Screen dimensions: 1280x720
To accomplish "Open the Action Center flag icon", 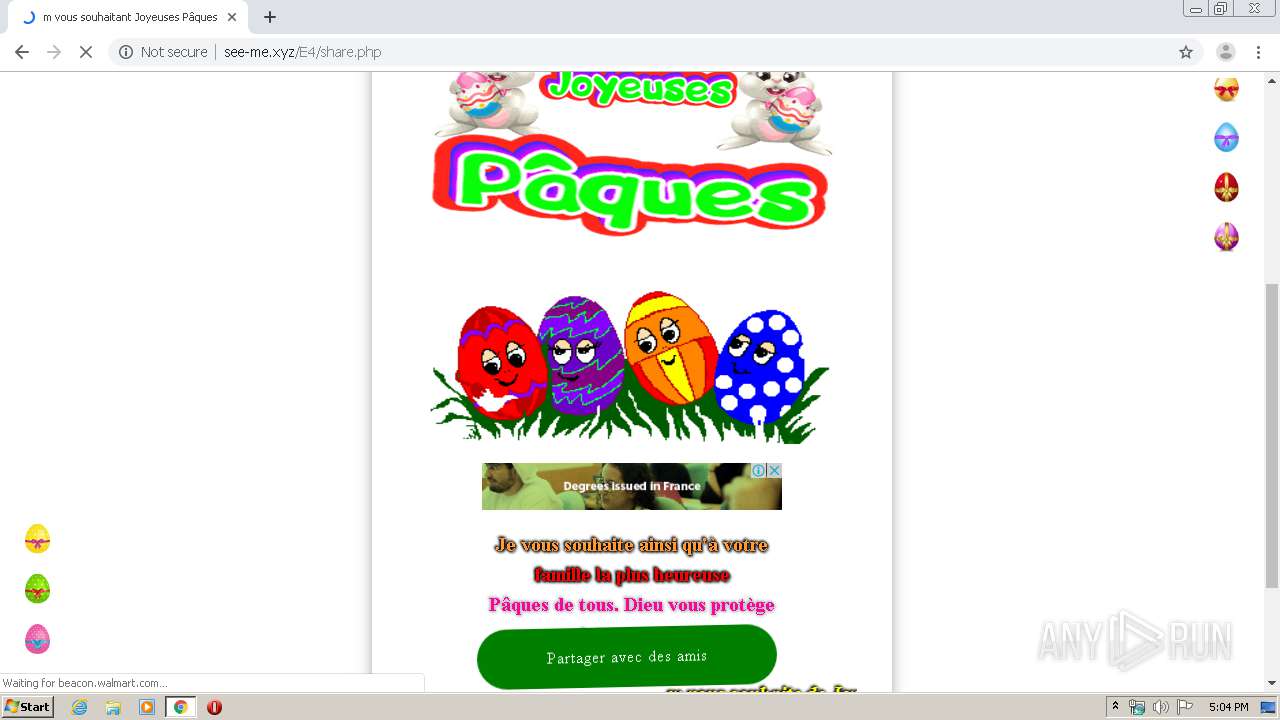I will [x=1185, y=707].
